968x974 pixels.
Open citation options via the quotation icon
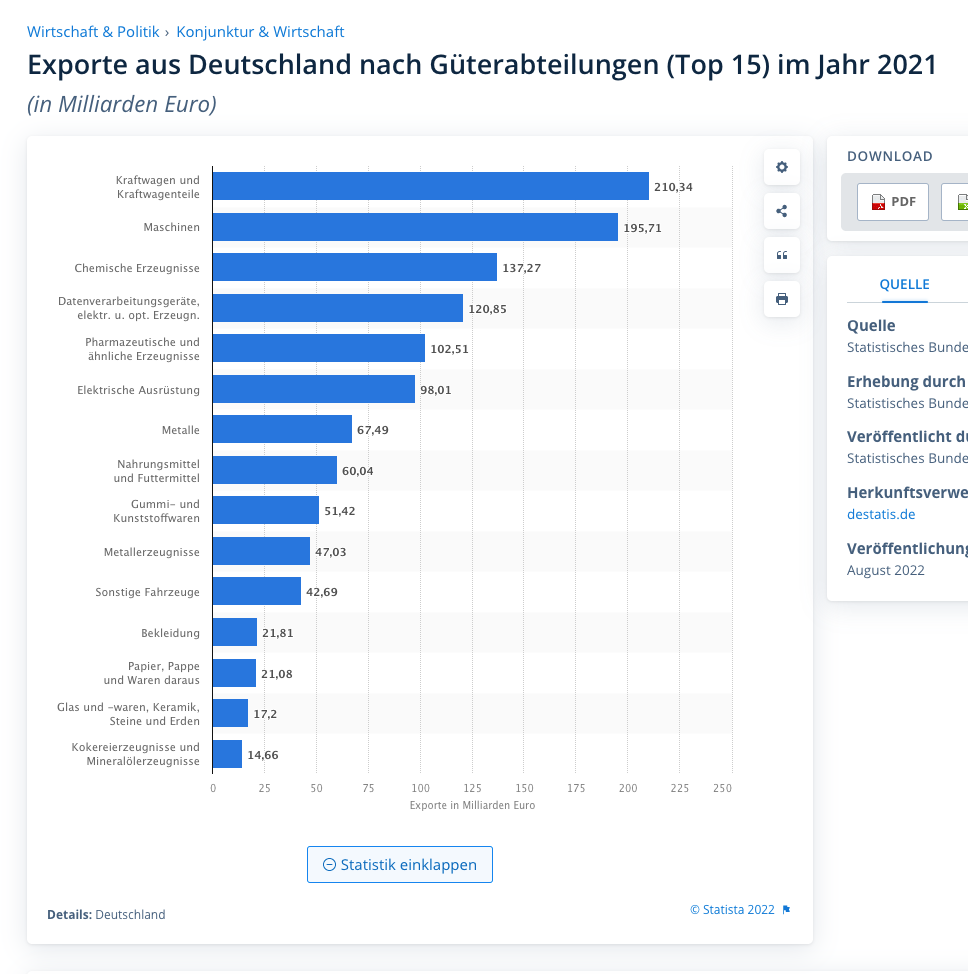[x=781, y=255]
